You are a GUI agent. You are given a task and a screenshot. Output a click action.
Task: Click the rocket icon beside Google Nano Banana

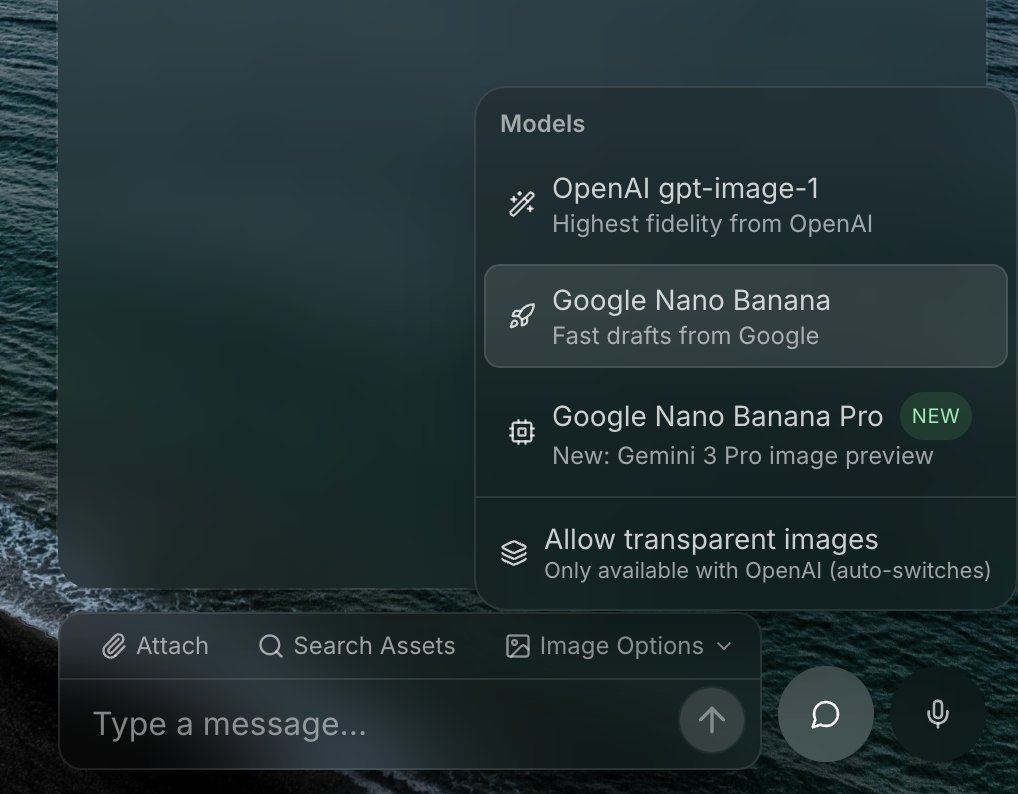pos(522,316)
